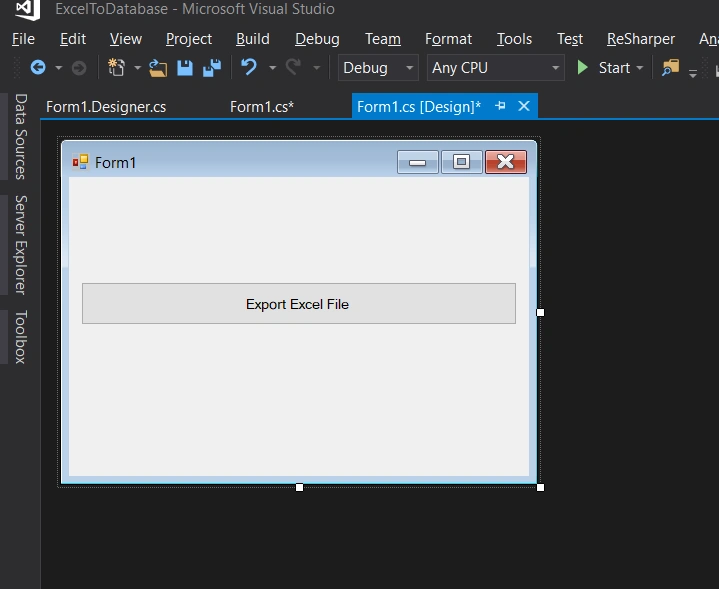Viewport: 719px width, 589px height.
Task: Click the Visual Studio logo icon
Action: (28, 9)
